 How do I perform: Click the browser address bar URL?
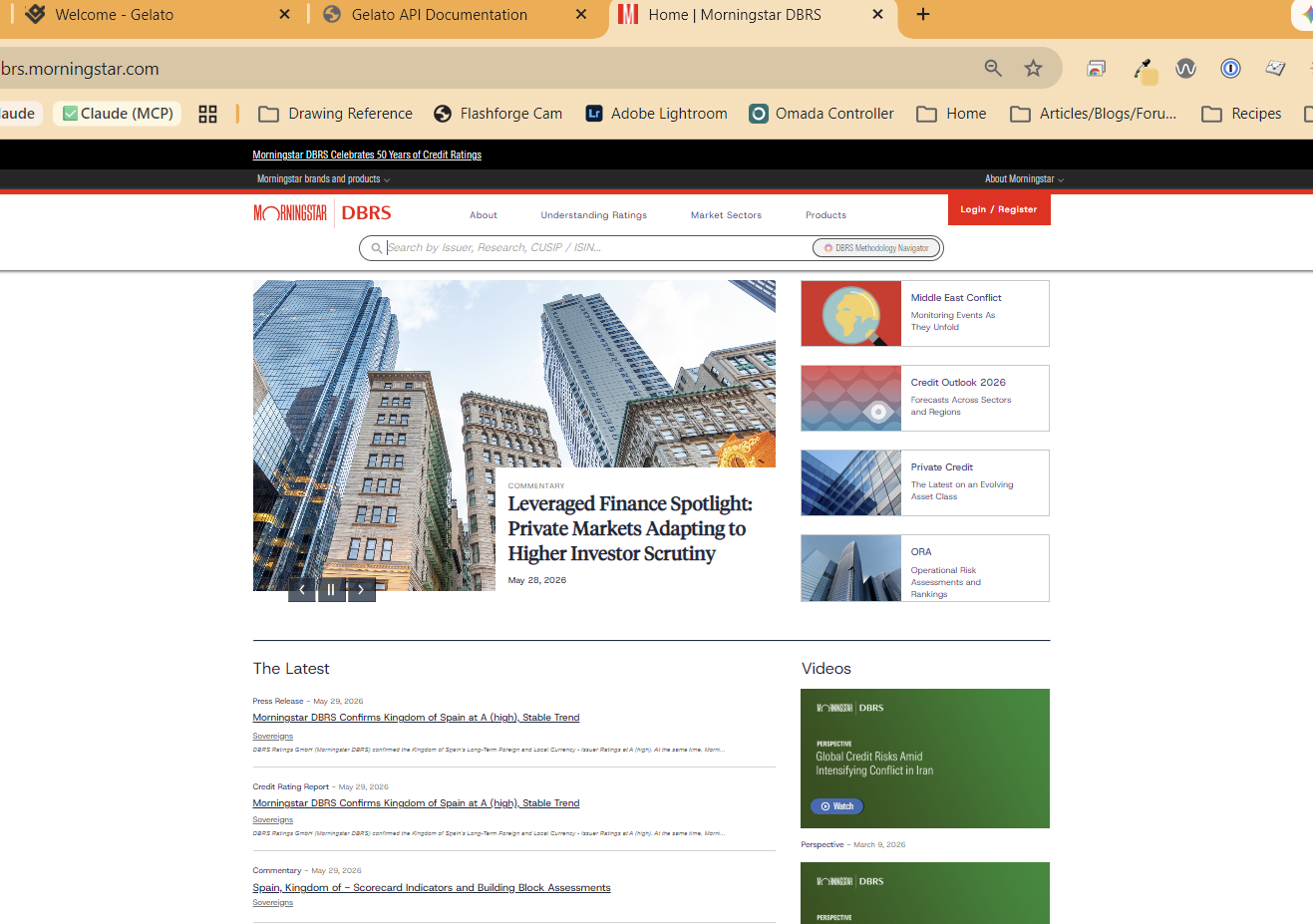pos(80,69)
